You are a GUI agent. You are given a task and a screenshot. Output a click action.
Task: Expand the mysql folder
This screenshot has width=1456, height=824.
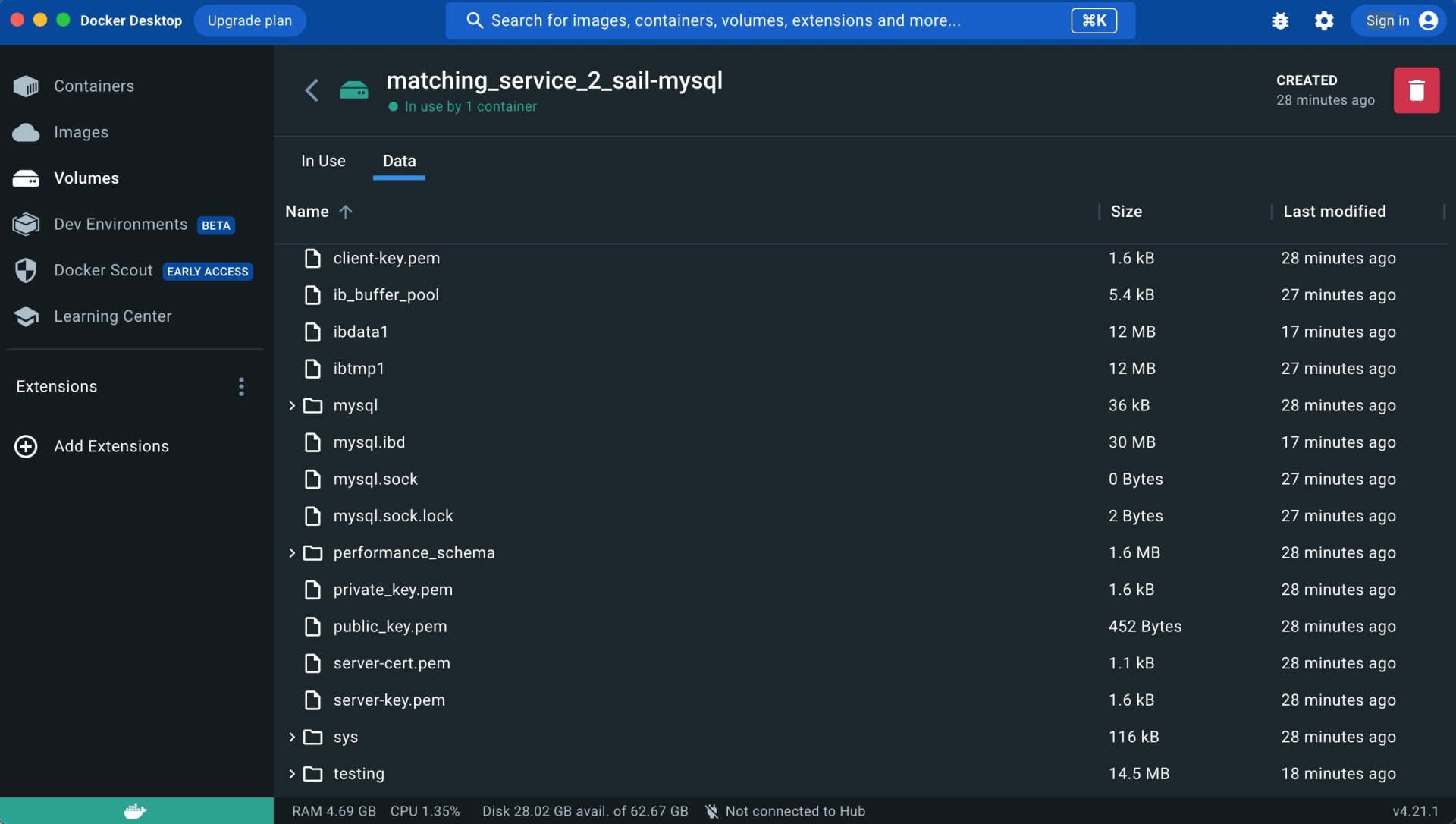coord(292,405)
